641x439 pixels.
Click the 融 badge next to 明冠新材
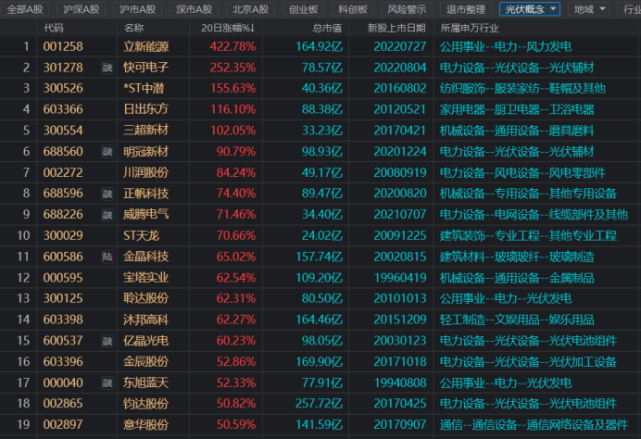pos(107,151)
